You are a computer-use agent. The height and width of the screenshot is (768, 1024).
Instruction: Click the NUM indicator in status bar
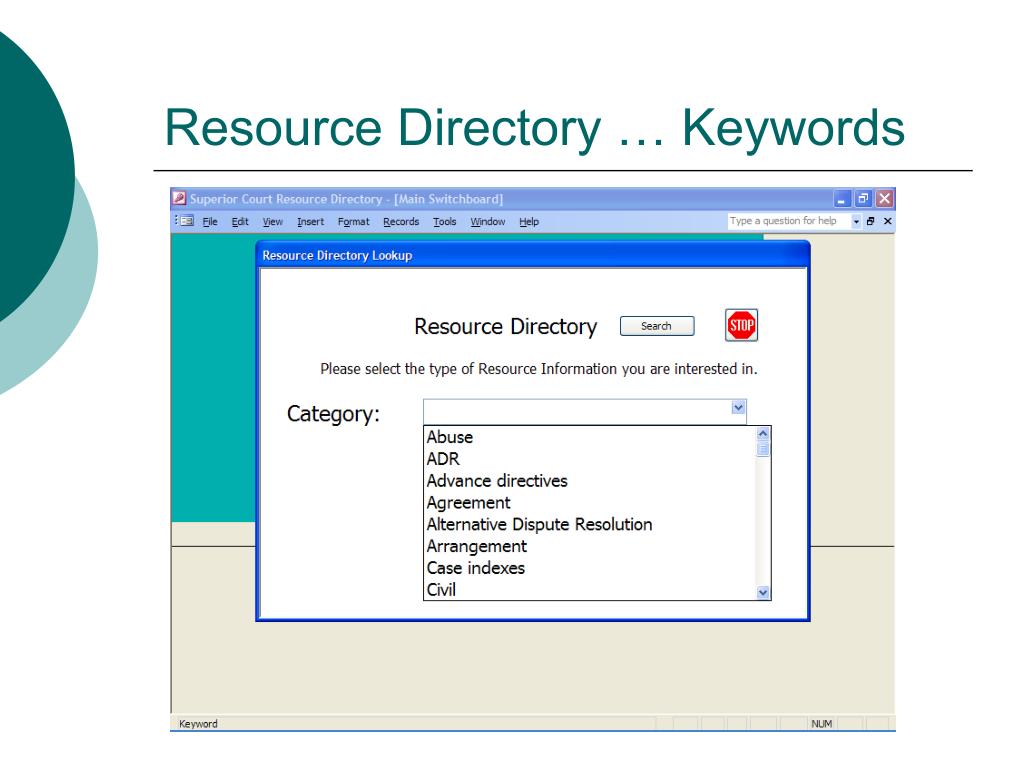[x=822, y=724]
